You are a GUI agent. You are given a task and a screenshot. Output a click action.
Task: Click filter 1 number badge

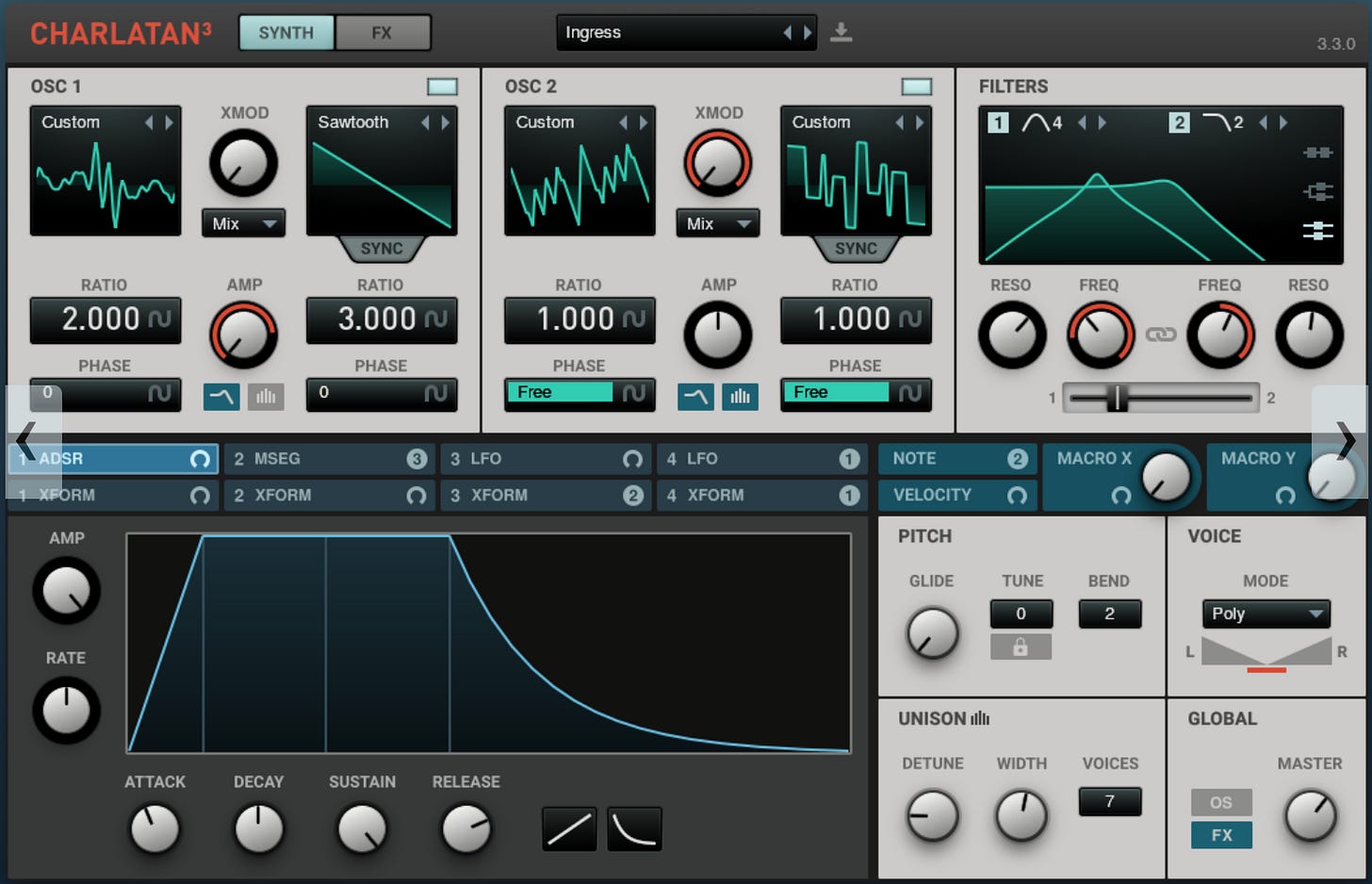coord(998,123)
